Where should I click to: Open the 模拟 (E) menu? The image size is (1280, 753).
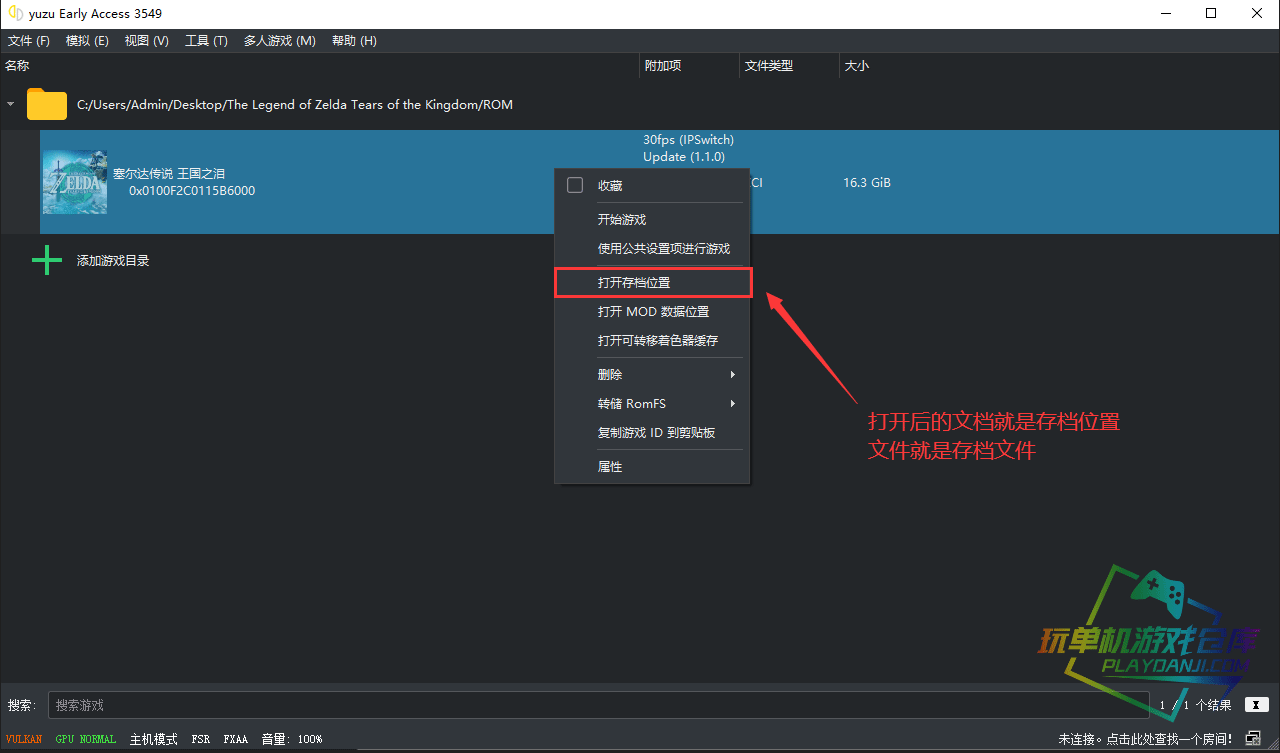coord(87,41)
